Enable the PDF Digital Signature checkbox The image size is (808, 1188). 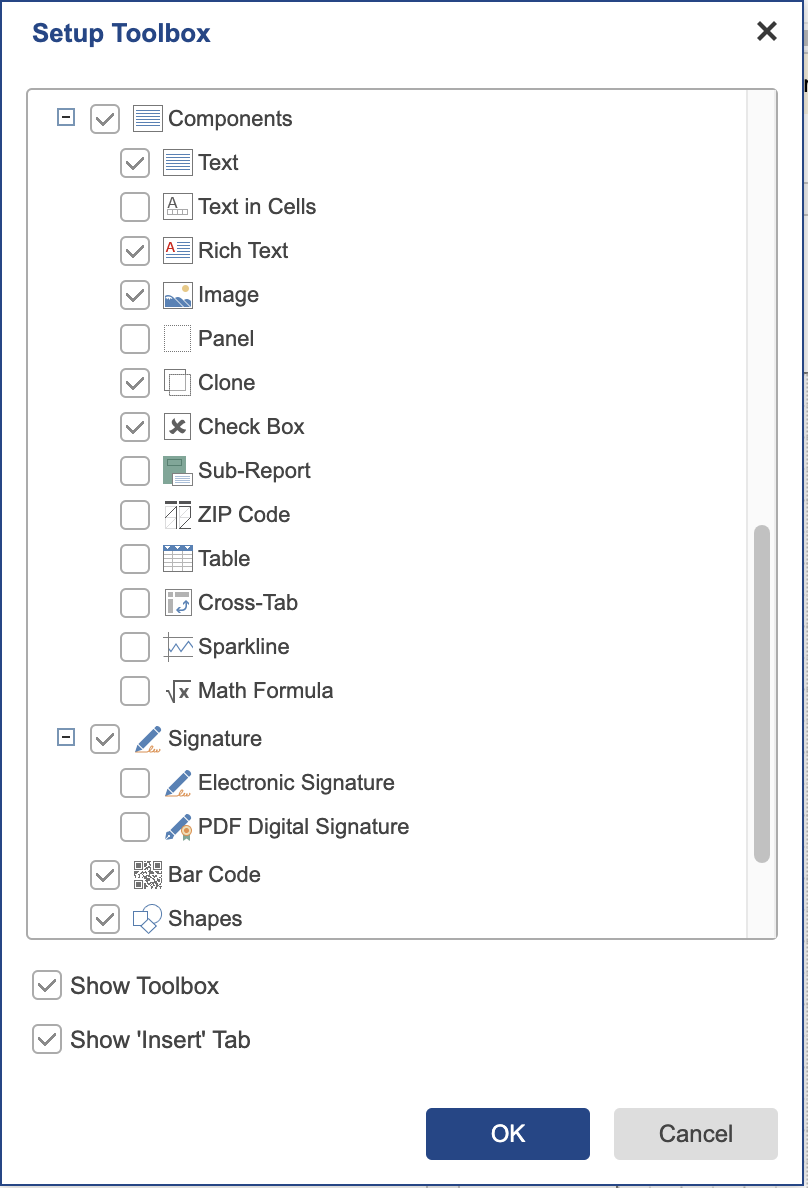point(135,827)
